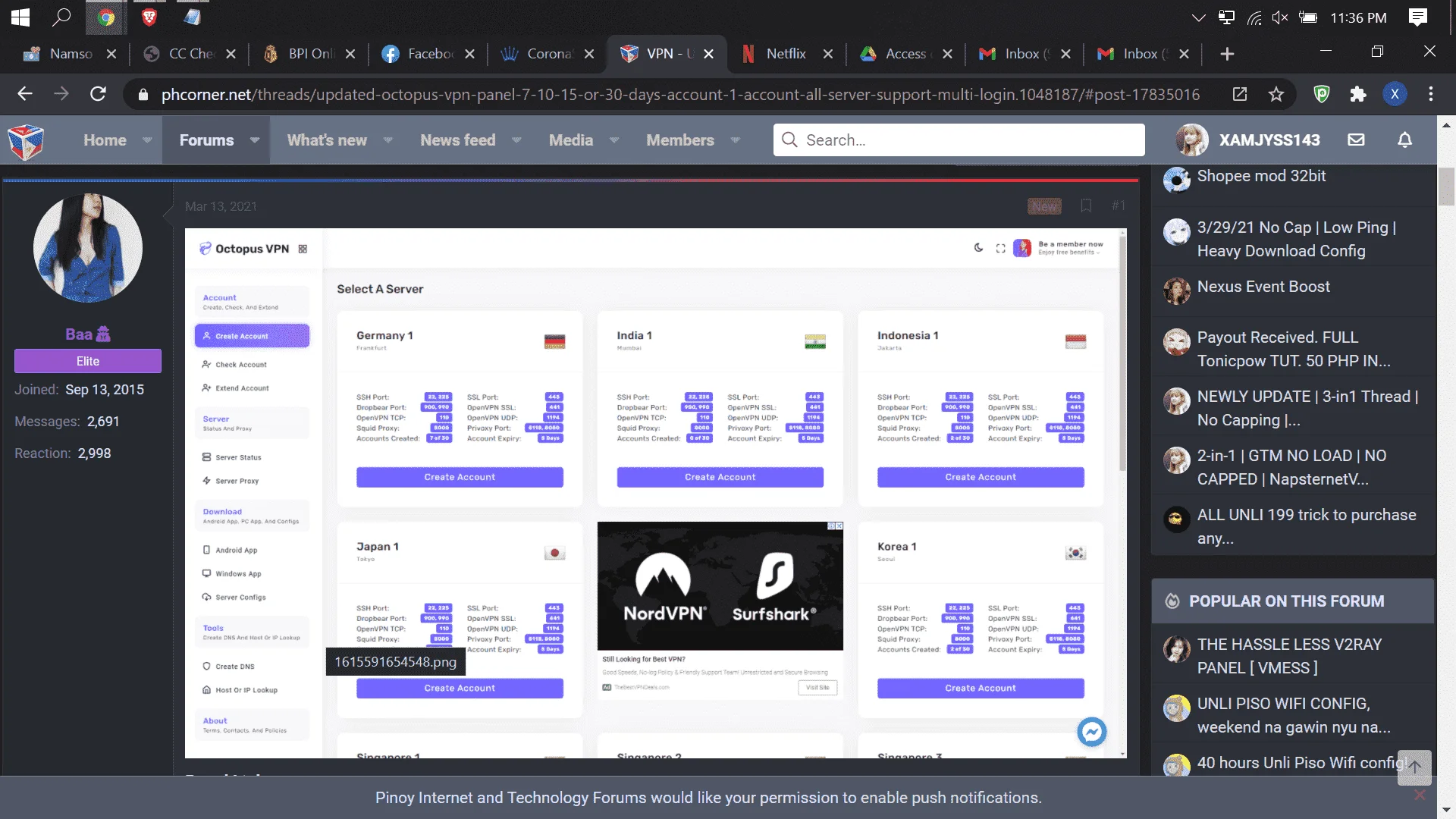Expand the News feed dropdown arrow
The width and height of the screenshot is (1456, 819).
pos(516,140)
